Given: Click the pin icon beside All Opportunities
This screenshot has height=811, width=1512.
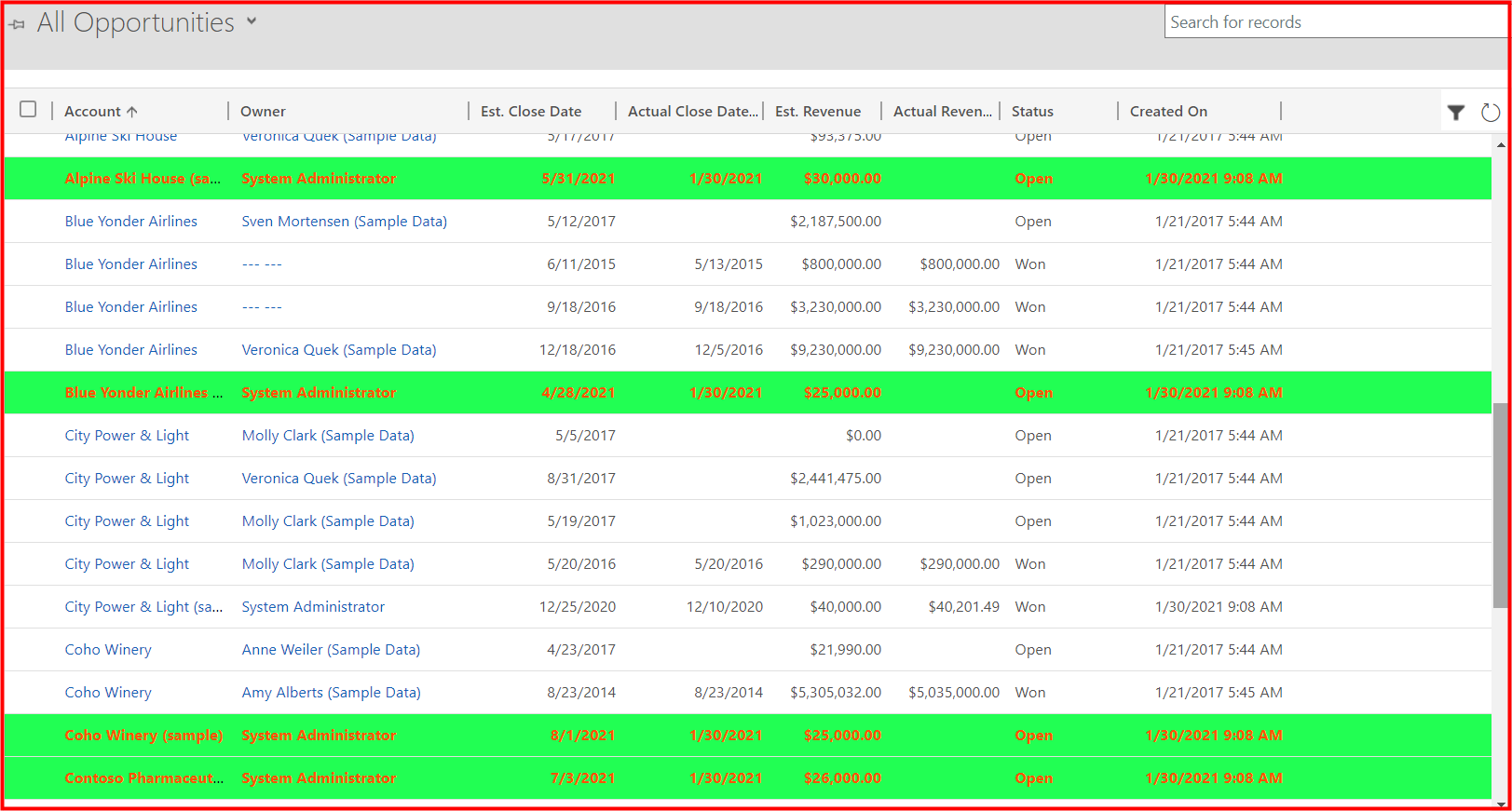Looking at the screenshot, I should (17, 24).
